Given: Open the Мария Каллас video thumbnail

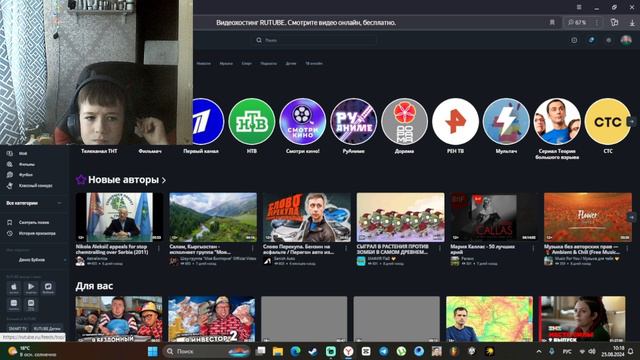Looking at the screenshot, I should [494, 217].
